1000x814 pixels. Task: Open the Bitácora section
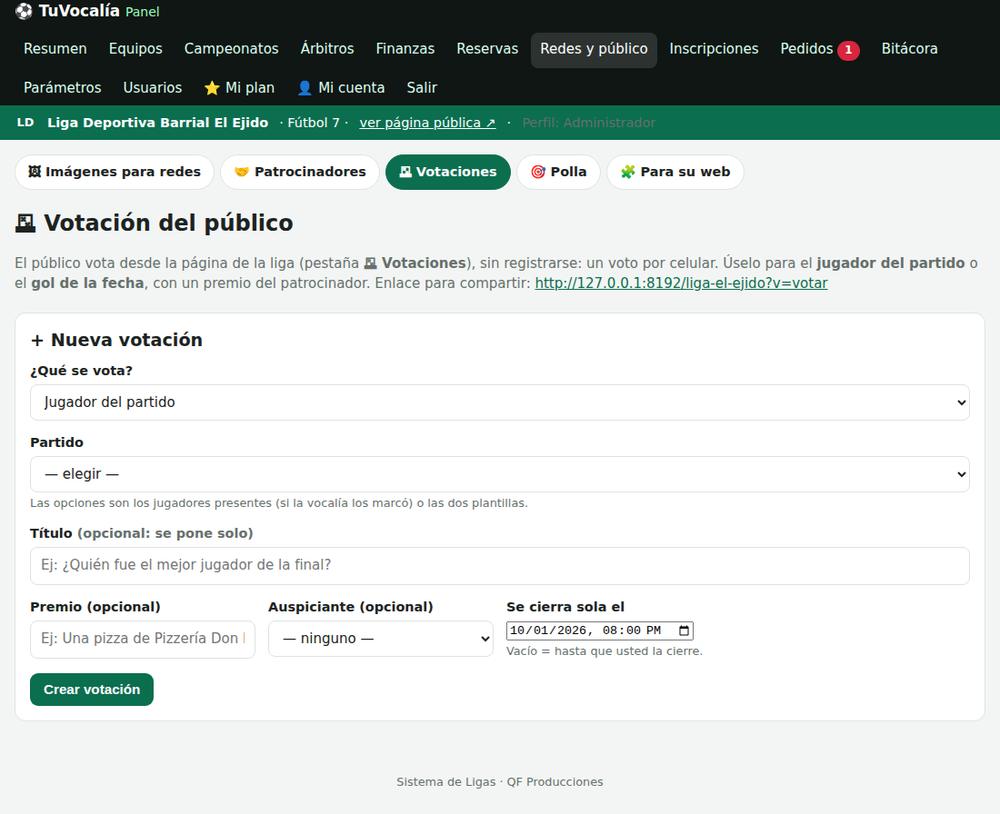tap(909, 49)
